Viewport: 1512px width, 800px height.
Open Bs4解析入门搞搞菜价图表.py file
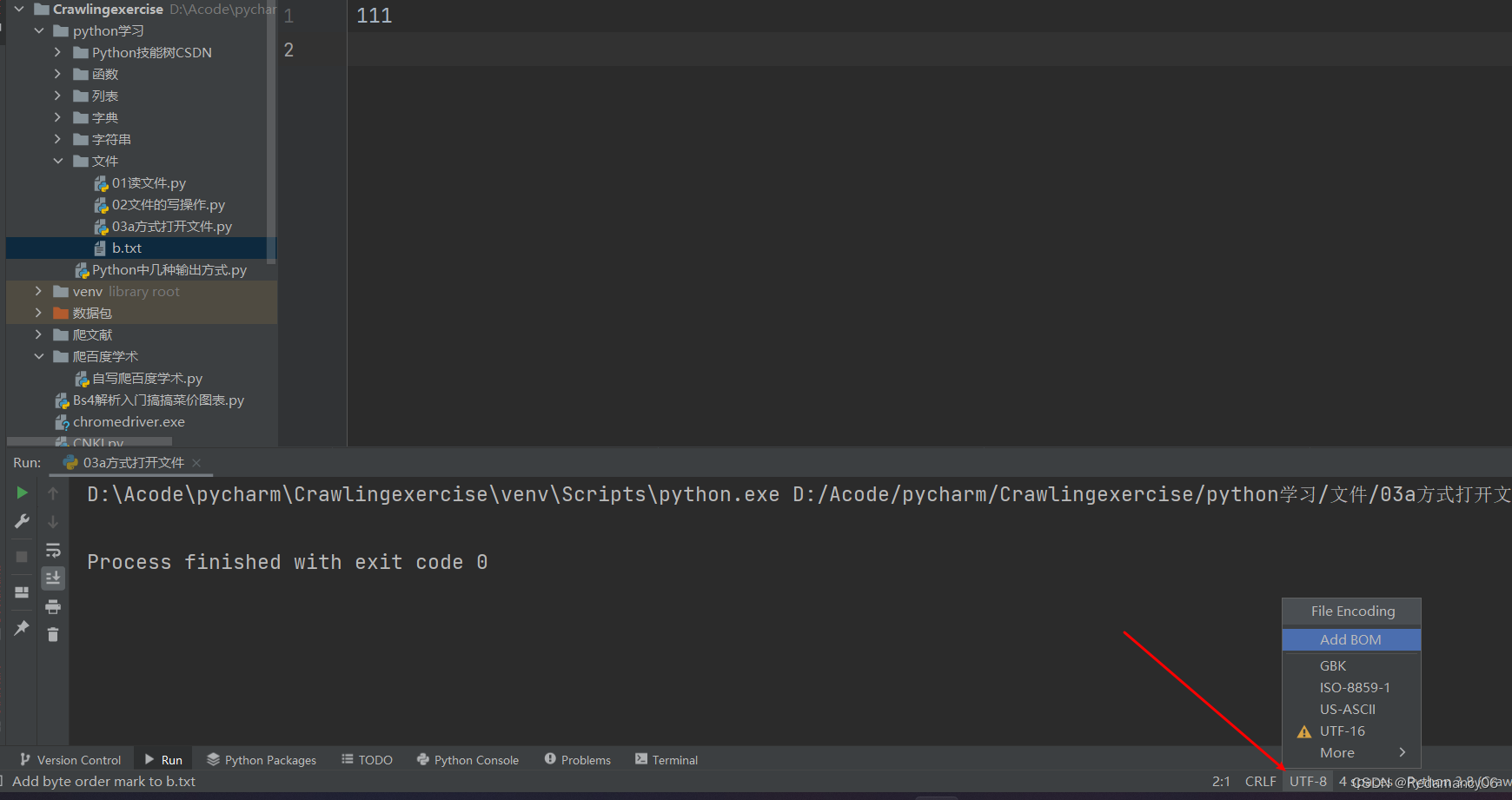[x=159, y=400]
